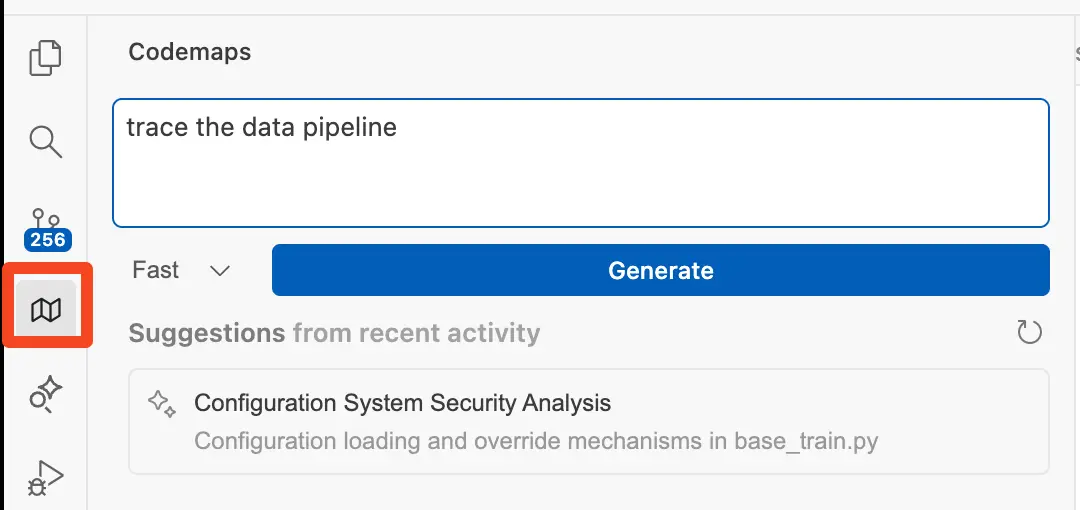Open the Search view in the sidebar
Viewport: 1080px width, 510px height.
click(x=46, y=141)
